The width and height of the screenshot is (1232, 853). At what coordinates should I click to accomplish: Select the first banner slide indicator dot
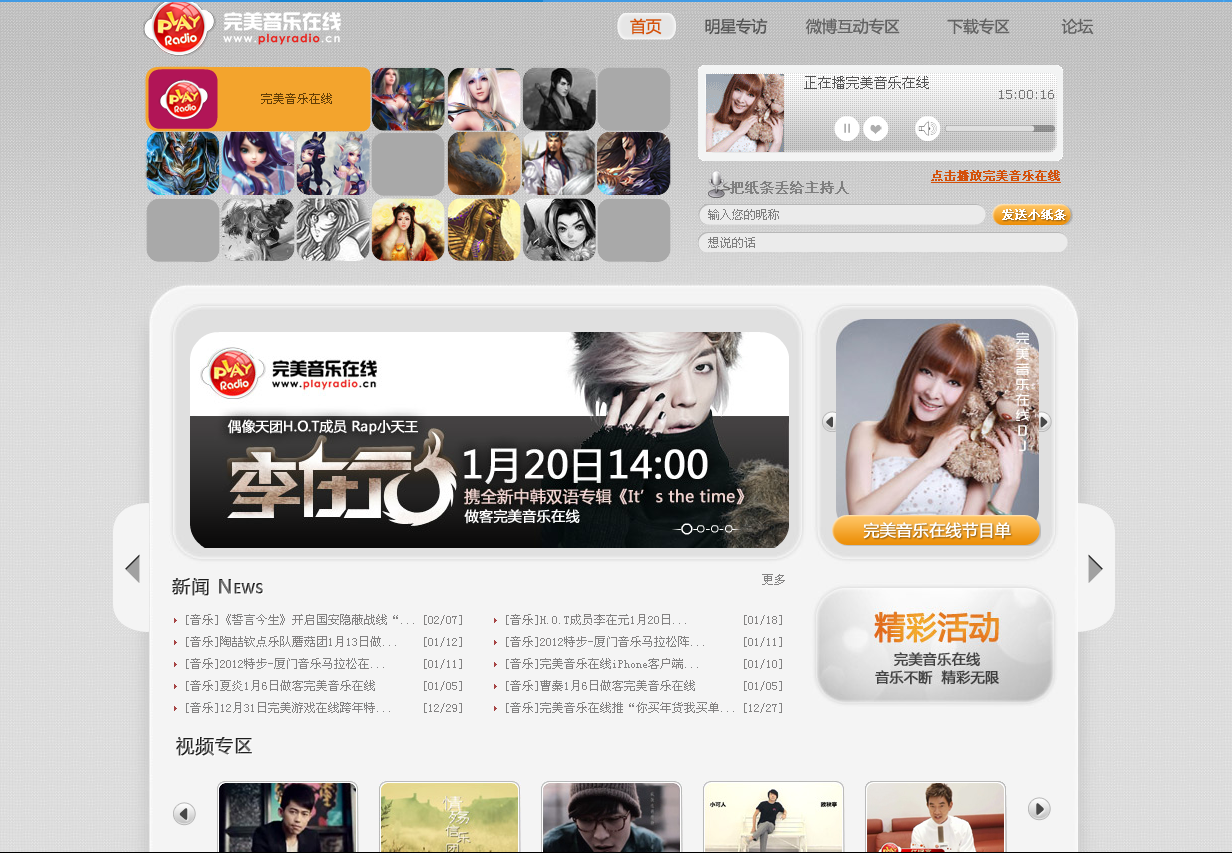point(686,529)
